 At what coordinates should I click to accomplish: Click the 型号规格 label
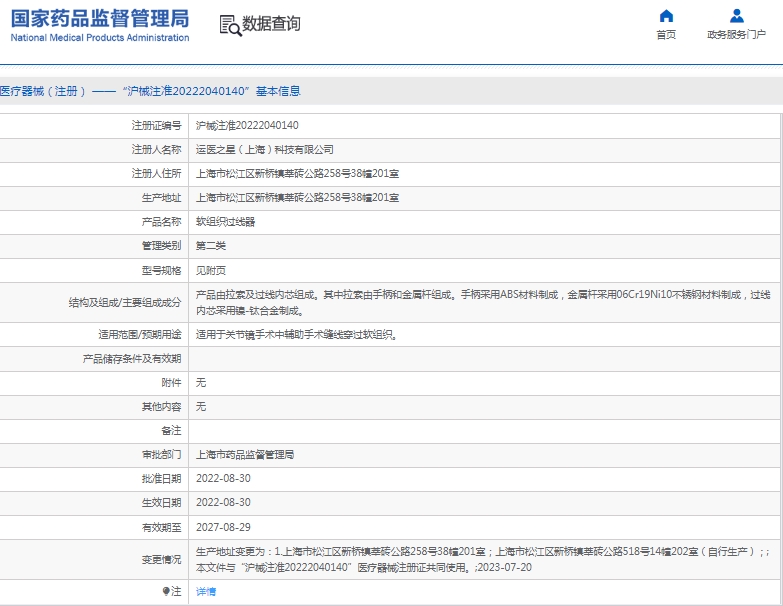point(161,270)
